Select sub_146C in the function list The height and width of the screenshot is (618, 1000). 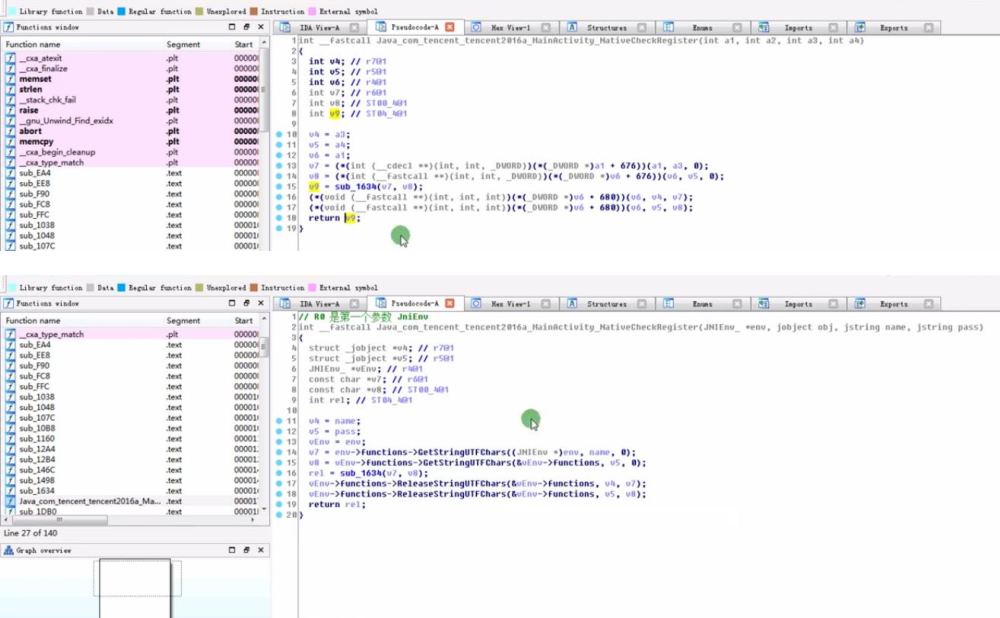(36, 470)
